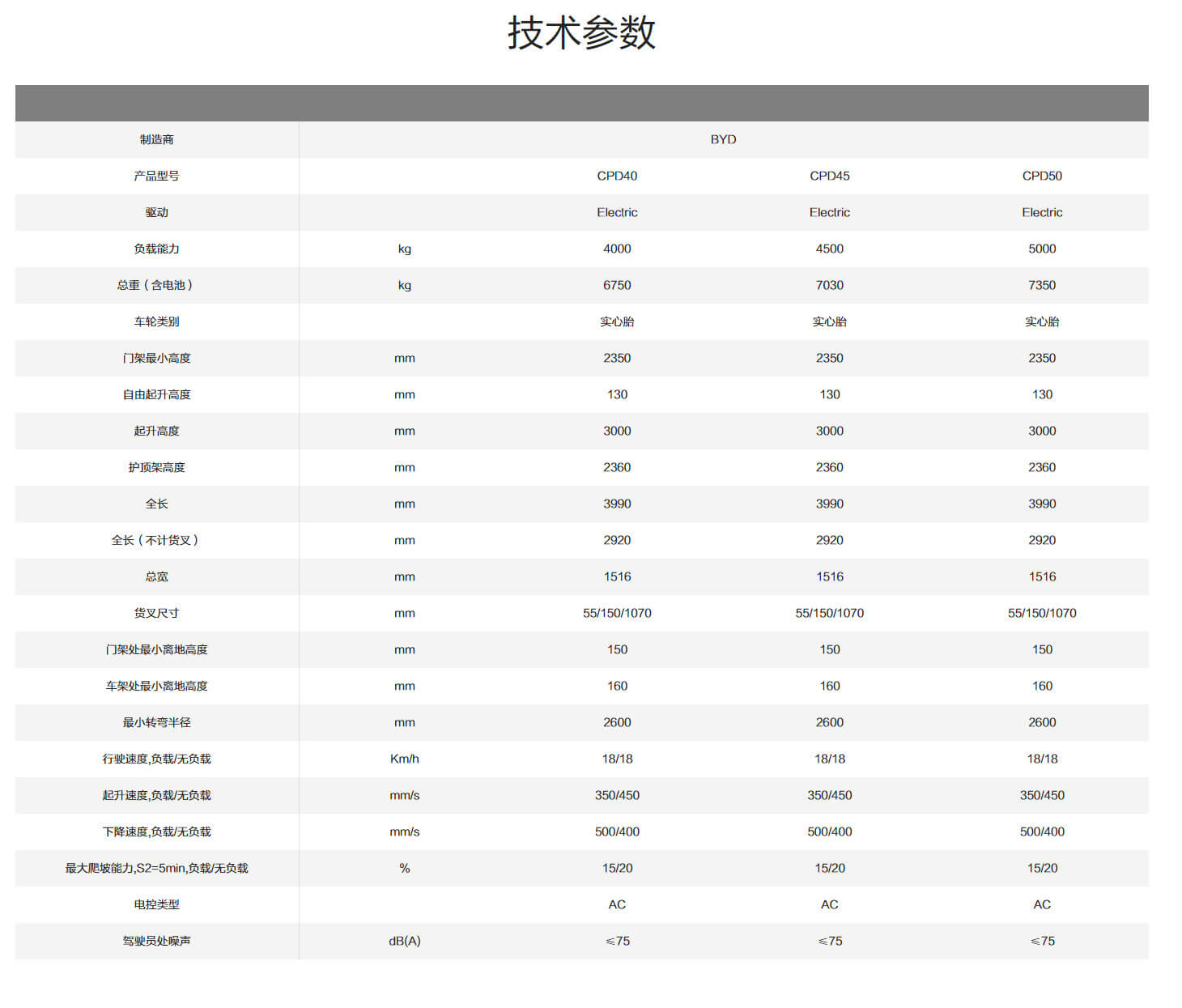Click the 电控类型 row label
This screenshot has width=1182, height=1008.
156,904
